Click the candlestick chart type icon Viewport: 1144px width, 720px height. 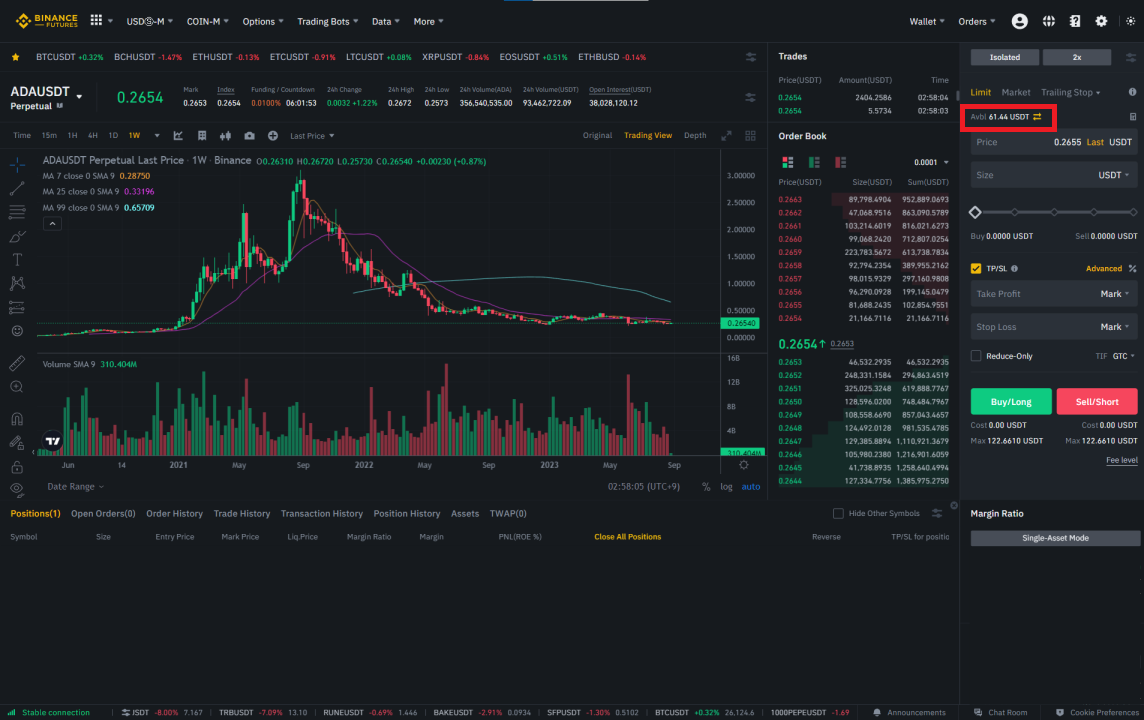225,136
